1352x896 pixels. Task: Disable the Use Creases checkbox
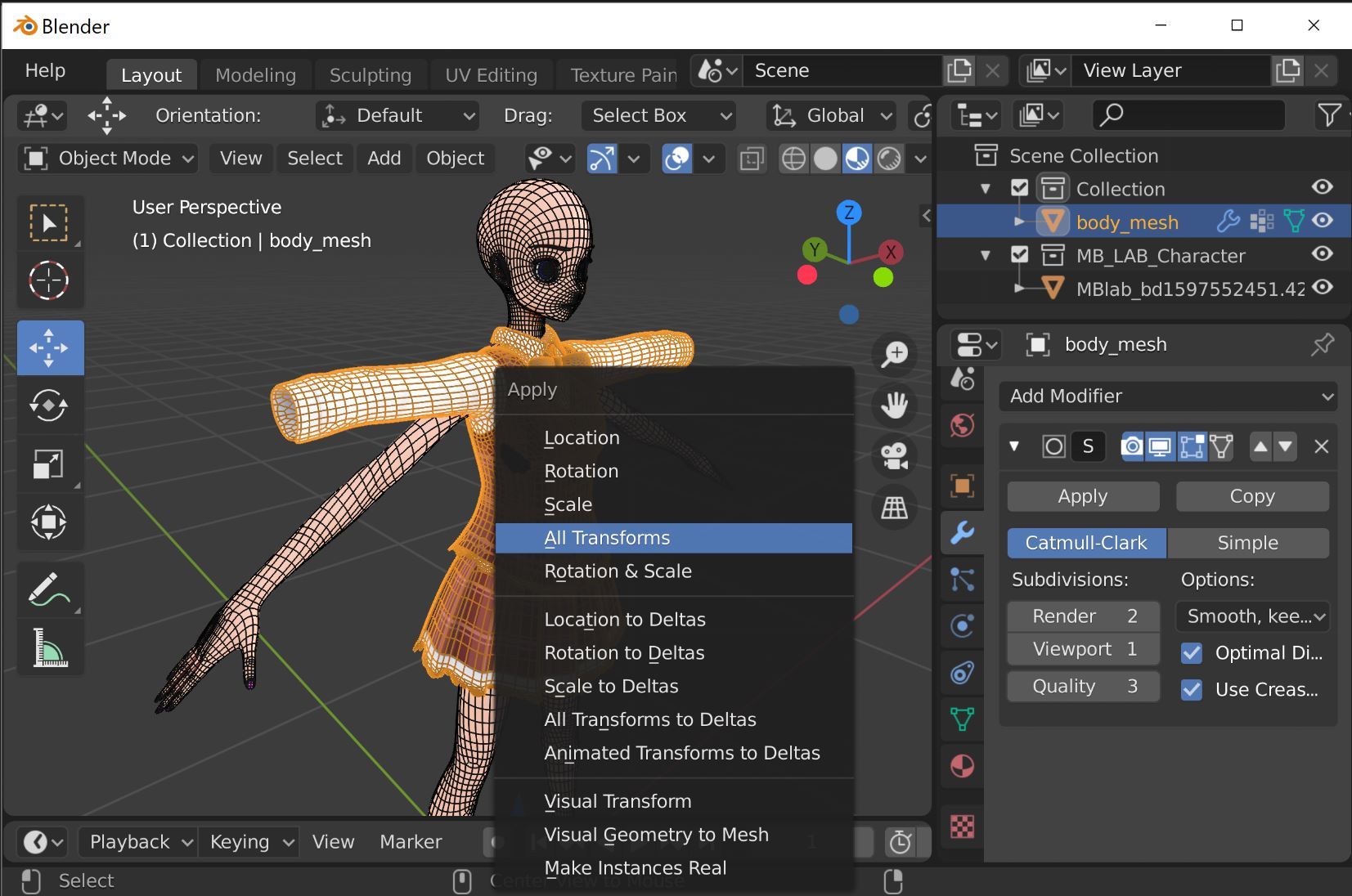1192,690
